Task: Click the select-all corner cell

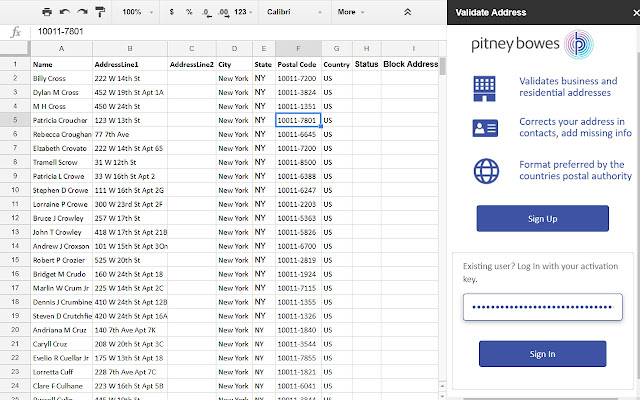Action: point(15,49)
